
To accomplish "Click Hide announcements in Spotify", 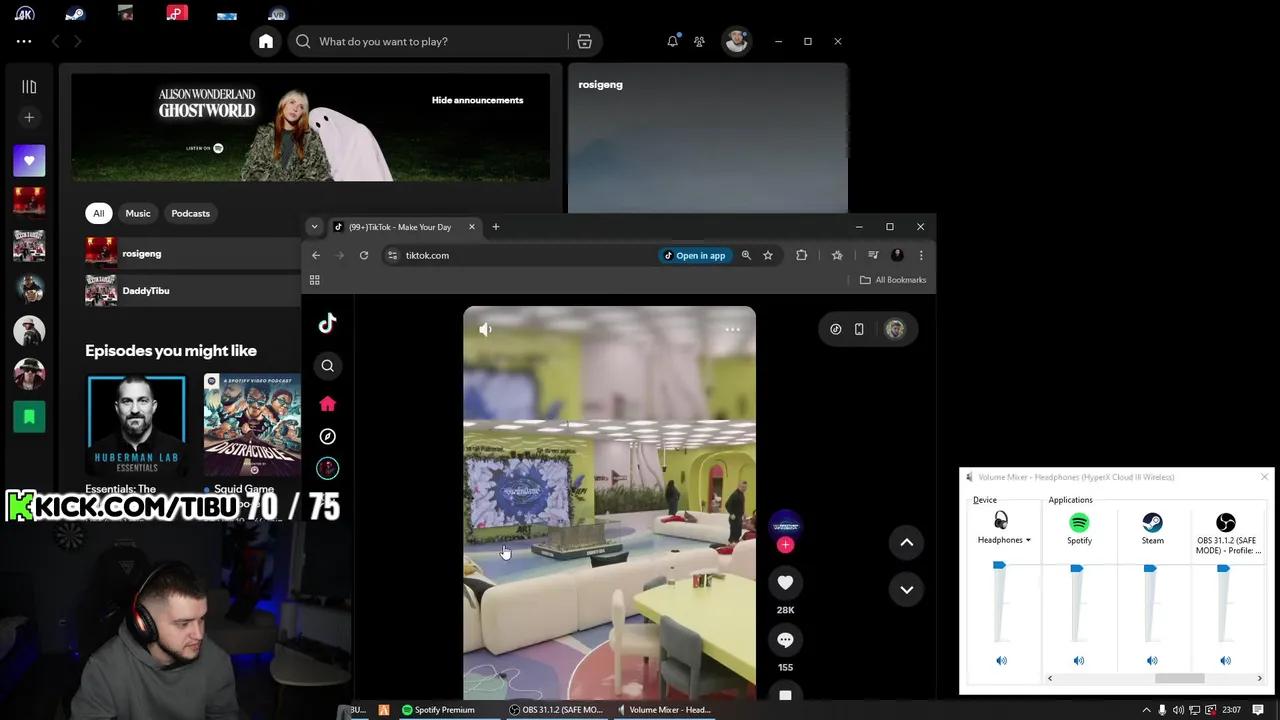I will pos(477,100).
